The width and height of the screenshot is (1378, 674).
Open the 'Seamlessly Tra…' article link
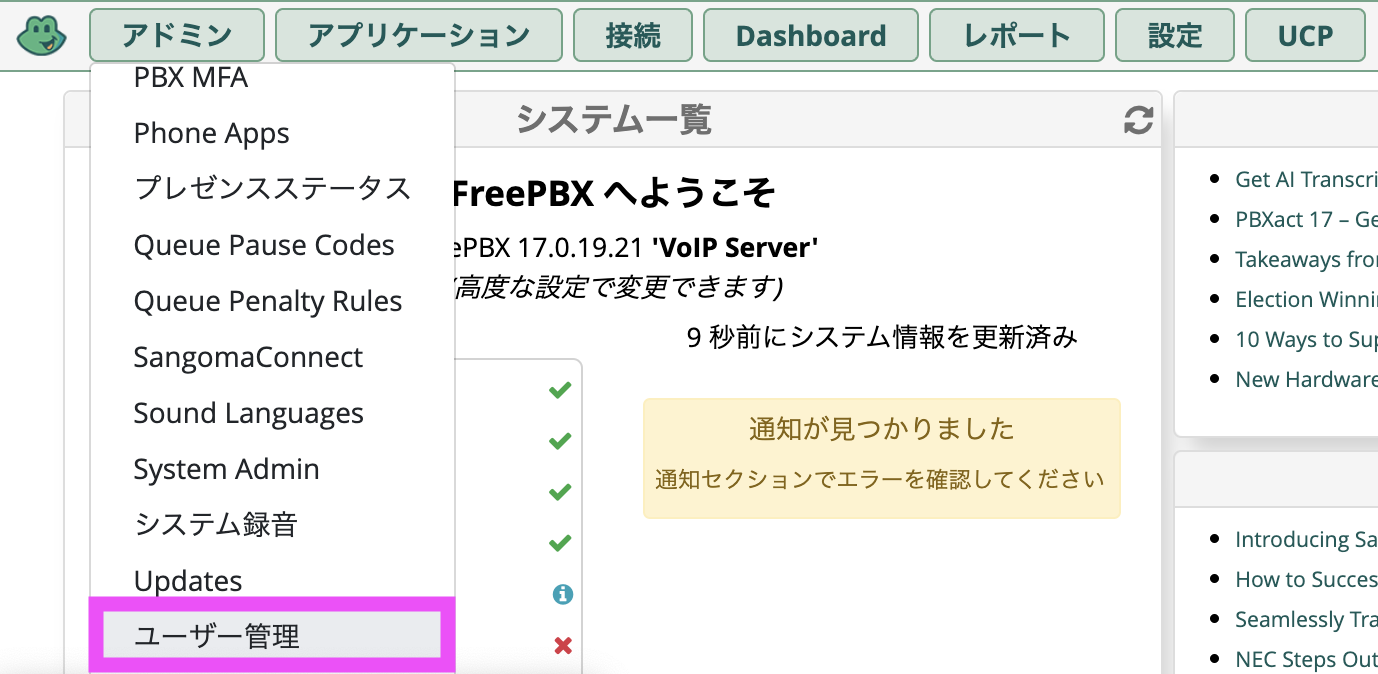point(1306,620)
